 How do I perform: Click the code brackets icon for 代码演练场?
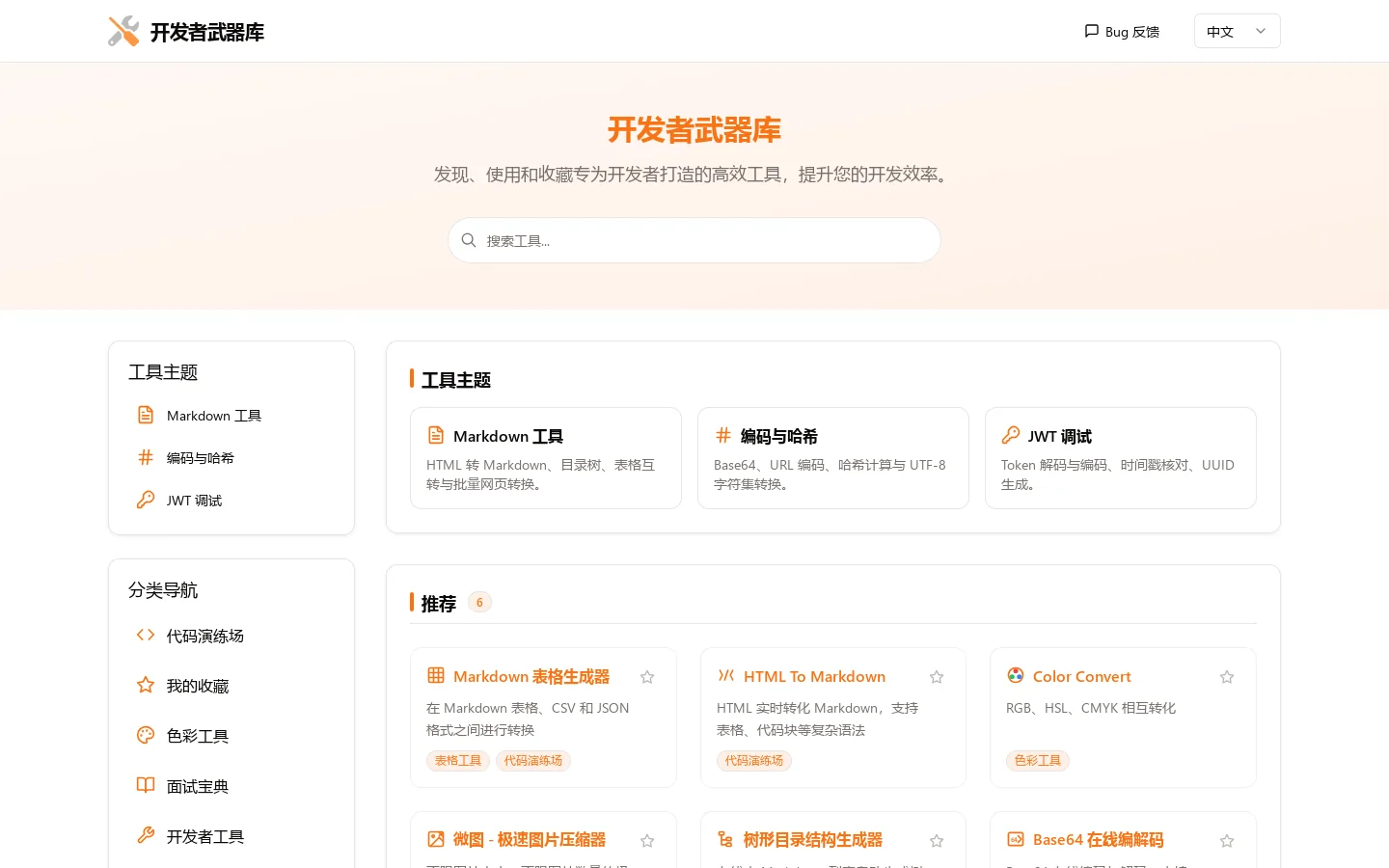pos(146,635)
